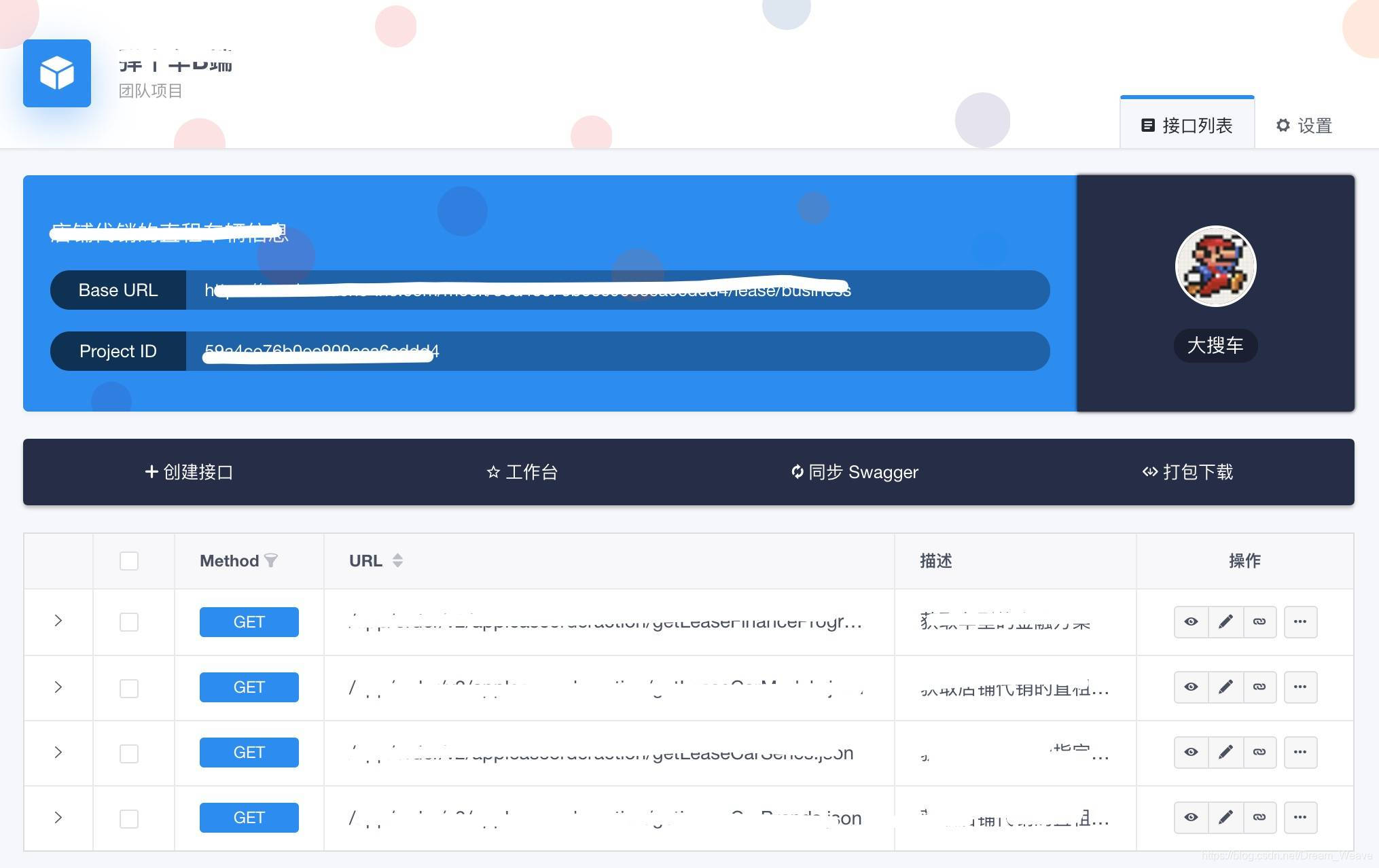Open the 设置 settings tab

(x=1304, y=126)
